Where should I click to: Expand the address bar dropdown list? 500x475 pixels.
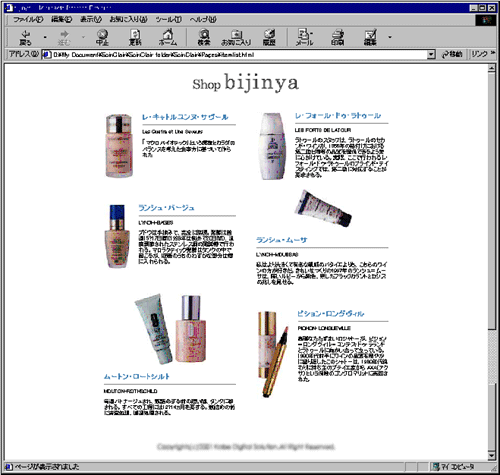(431, 54)
